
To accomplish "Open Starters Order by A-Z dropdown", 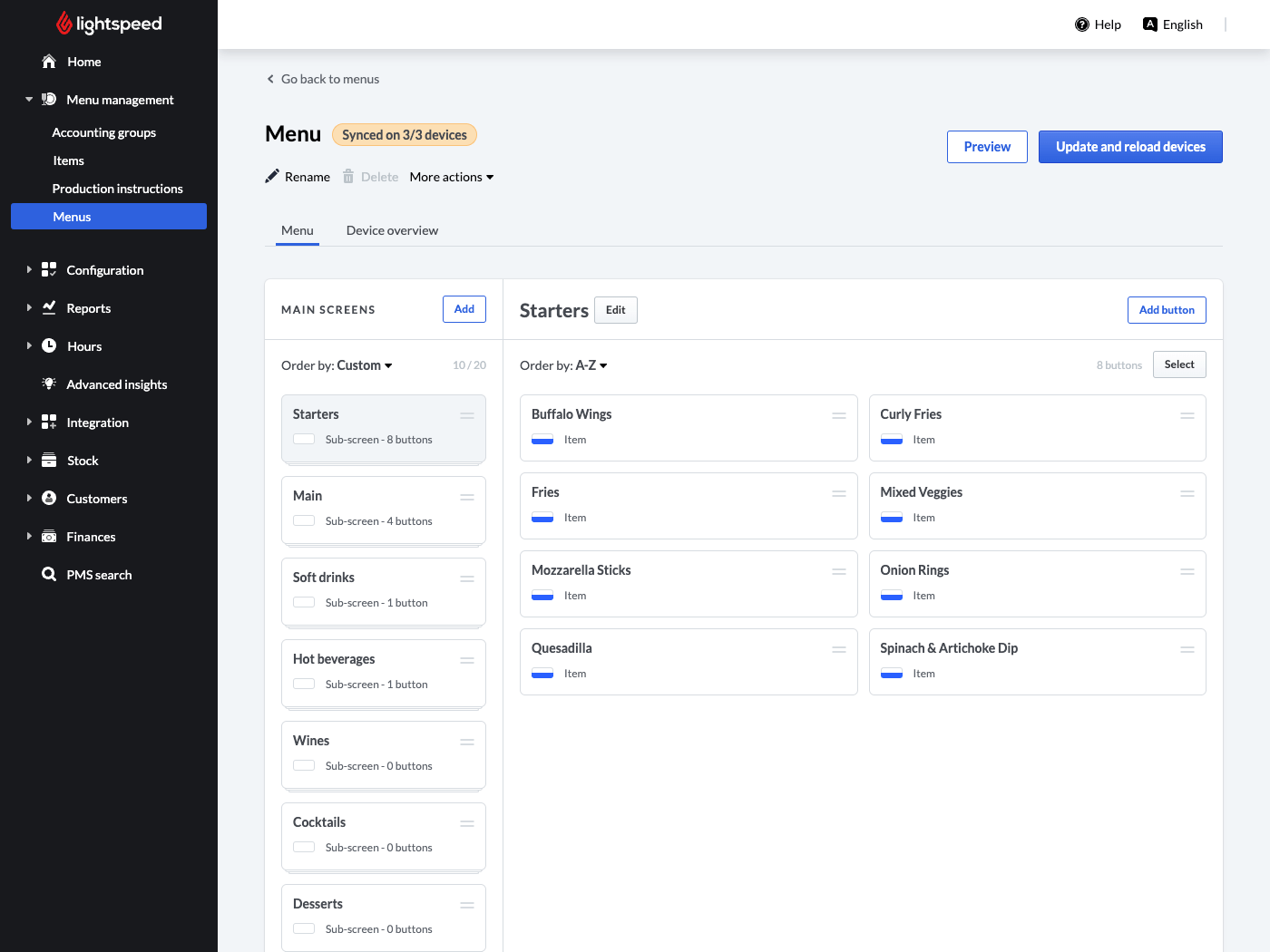I will click(x=591, y=365).
